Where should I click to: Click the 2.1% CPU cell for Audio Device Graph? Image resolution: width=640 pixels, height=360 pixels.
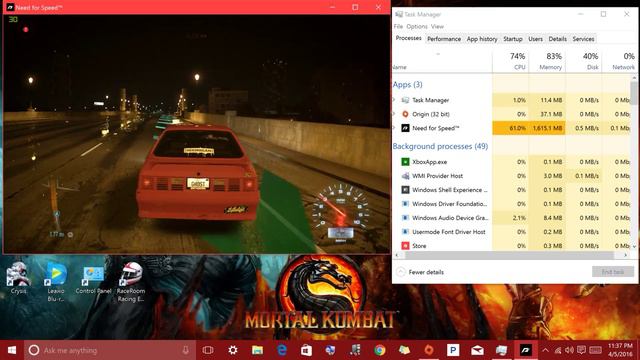pos(511,218)
